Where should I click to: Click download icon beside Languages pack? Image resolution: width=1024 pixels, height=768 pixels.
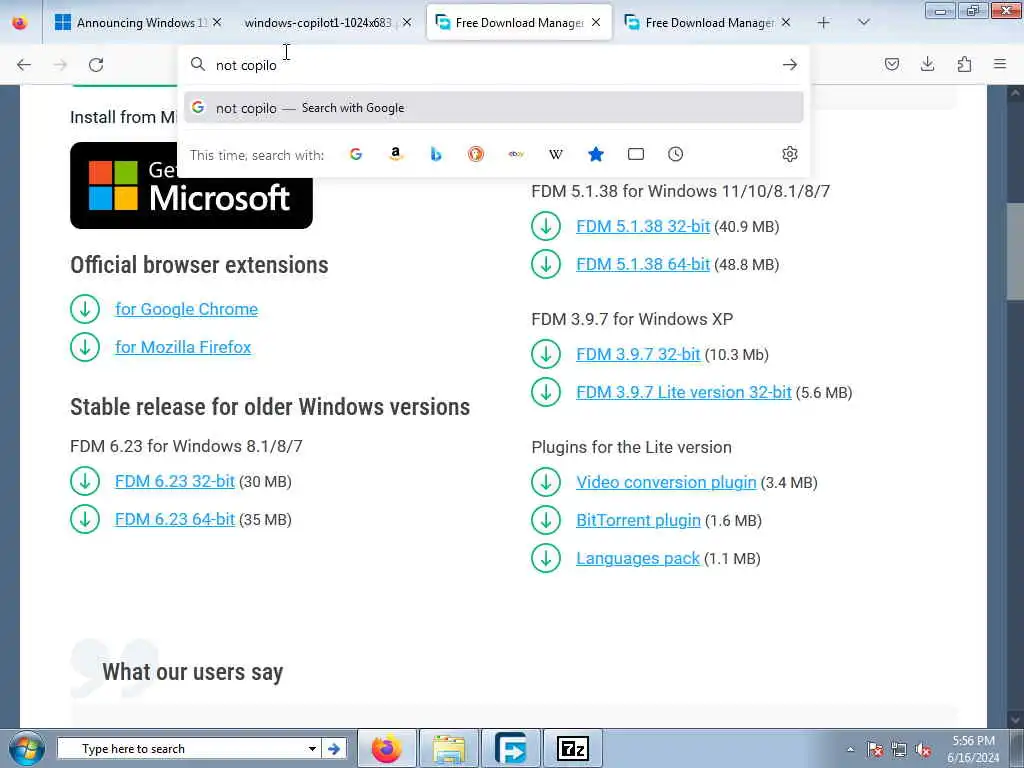click(x=546, y=558)
